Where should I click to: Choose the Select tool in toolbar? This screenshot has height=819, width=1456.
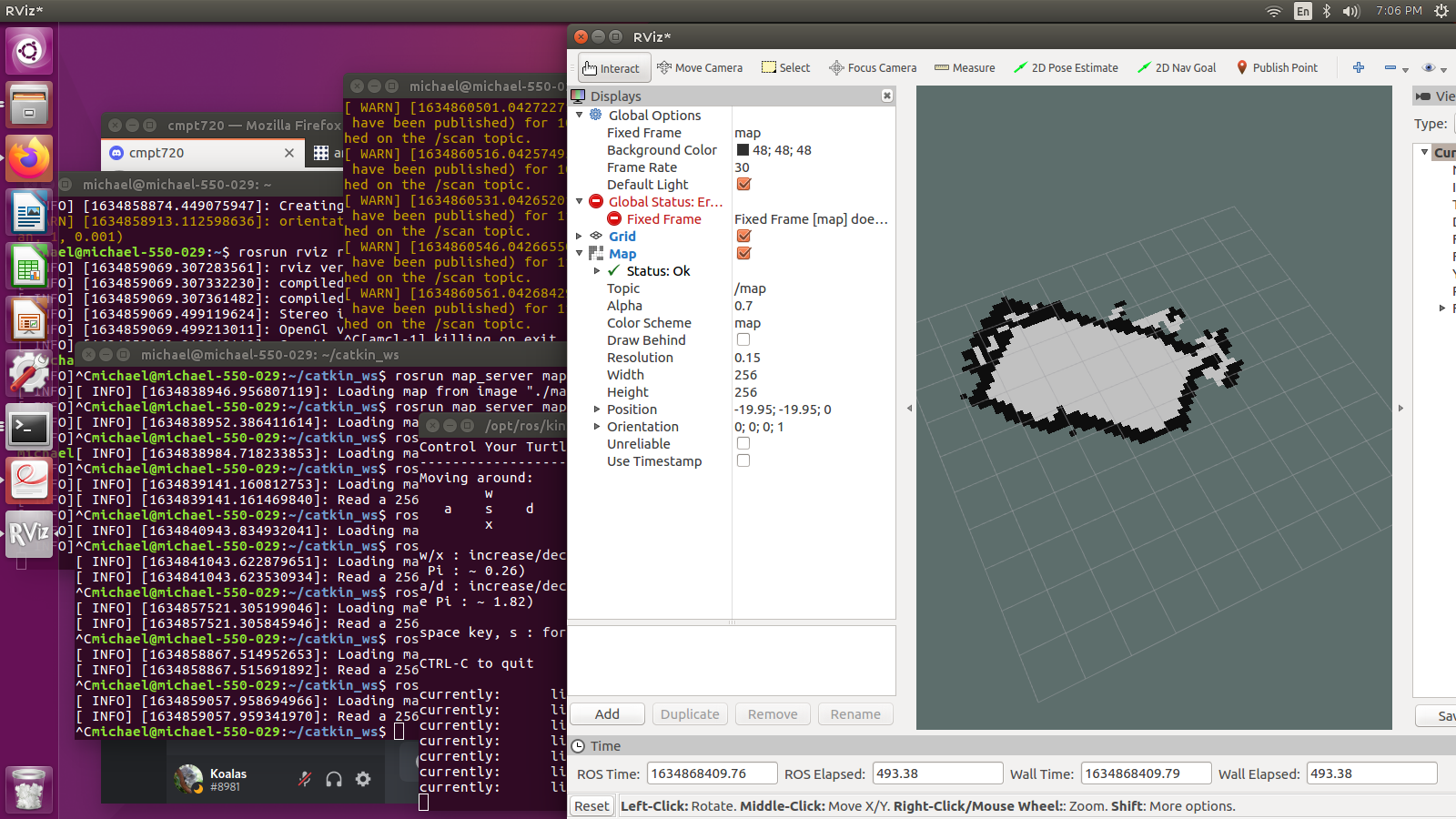(x=785, y=68)
